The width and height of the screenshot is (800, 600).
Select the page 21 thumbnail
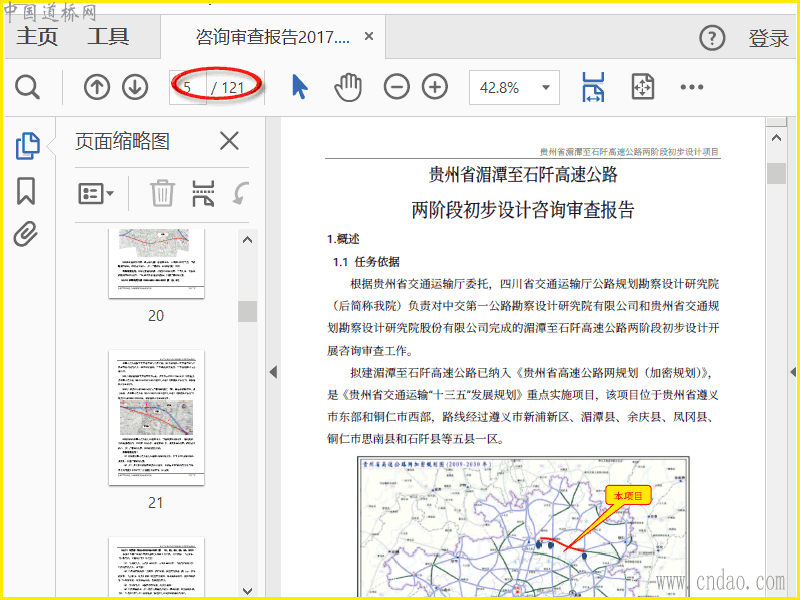click(x=156, y=417)
